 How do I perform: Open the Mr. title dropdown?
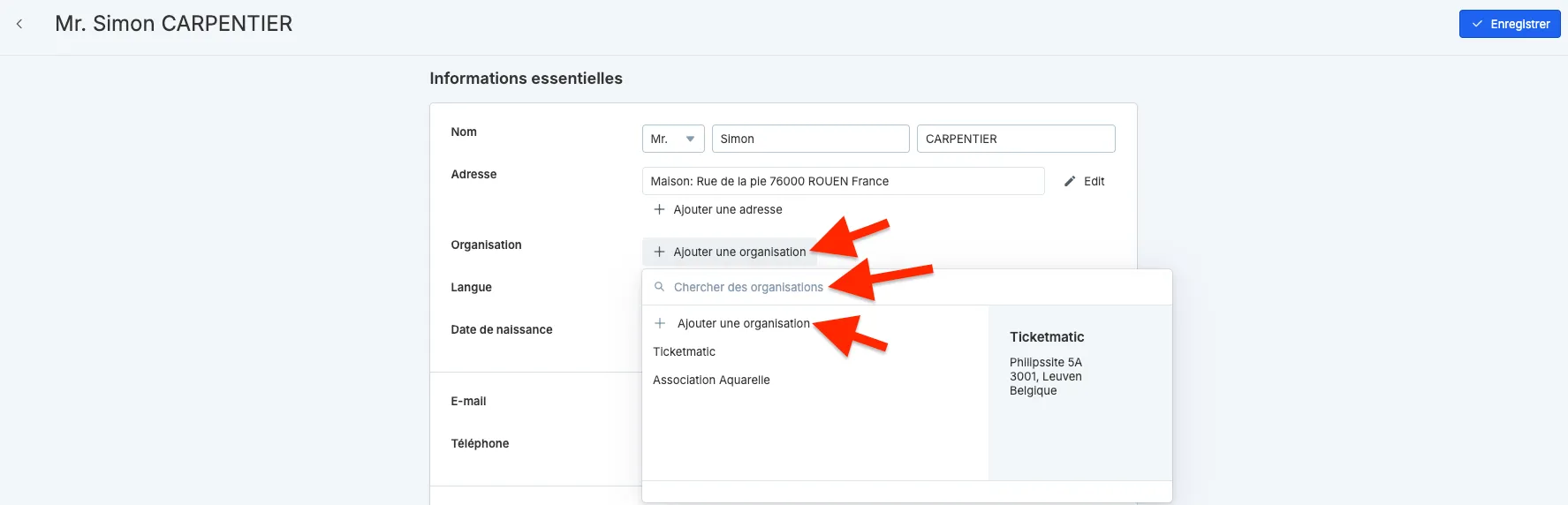(x=673, y=139)
